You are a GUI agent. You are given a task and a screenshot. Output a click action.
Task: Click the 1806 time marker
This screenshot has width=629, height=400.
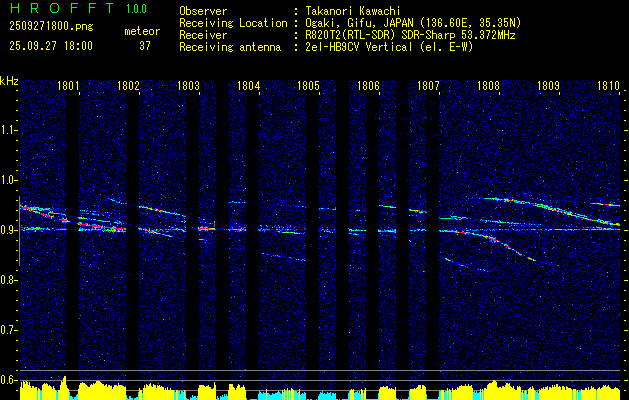(x=368, y=86)
